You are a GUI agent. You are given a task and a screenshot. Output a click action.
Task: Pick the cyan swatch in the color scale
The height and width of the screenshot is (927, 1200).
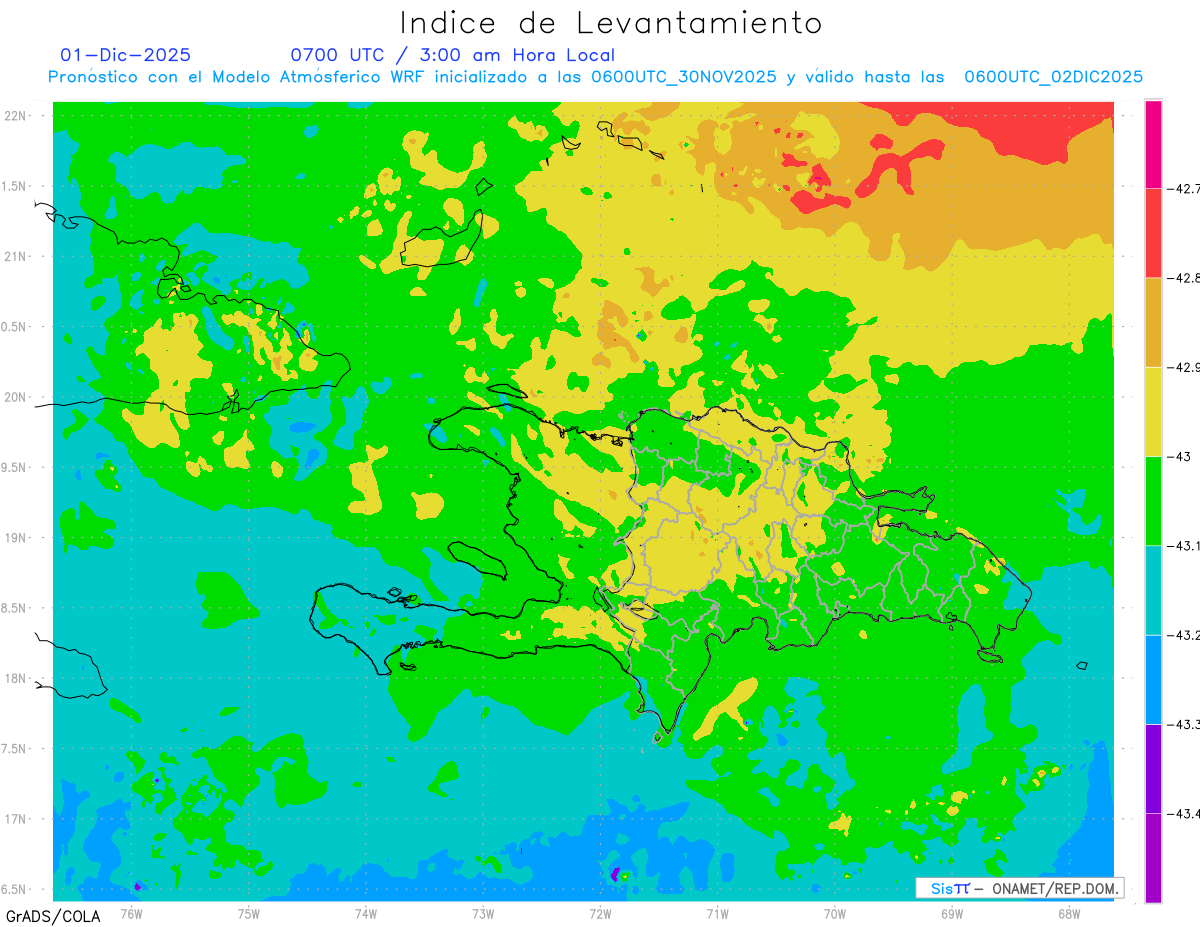coord(1153,589)
